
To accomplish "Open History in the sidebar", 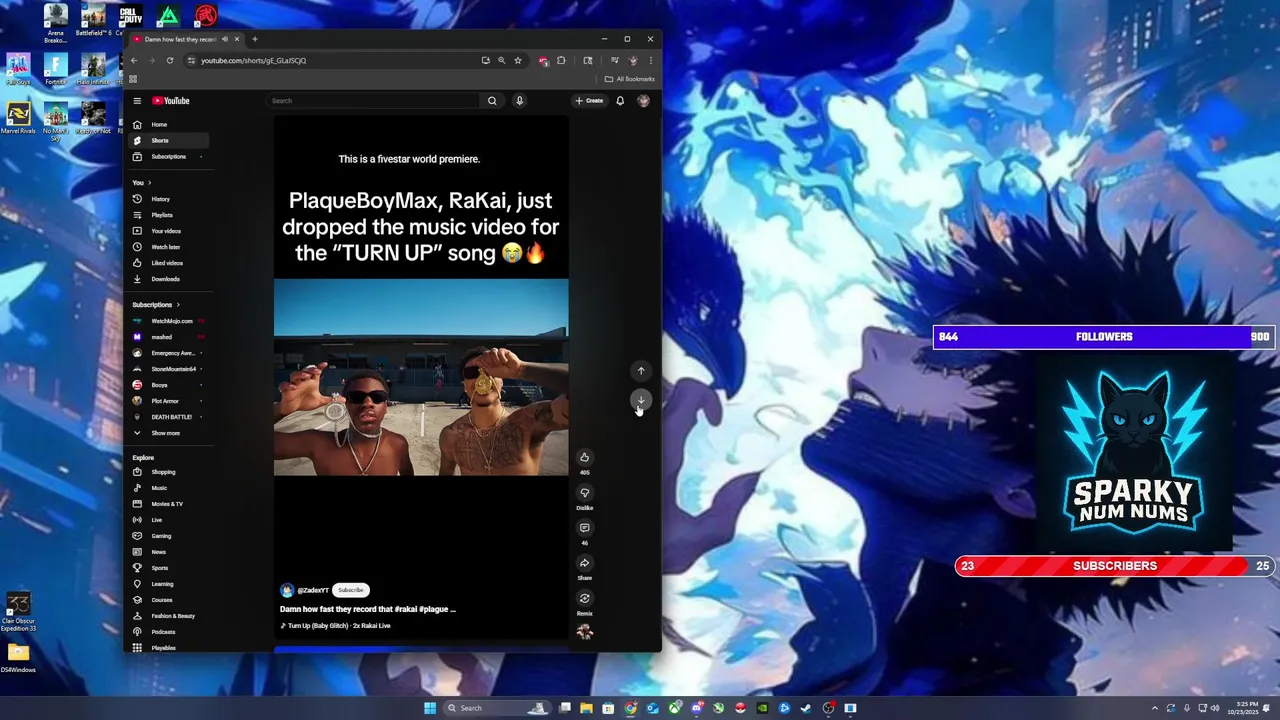I will click(x=170, y=199).
